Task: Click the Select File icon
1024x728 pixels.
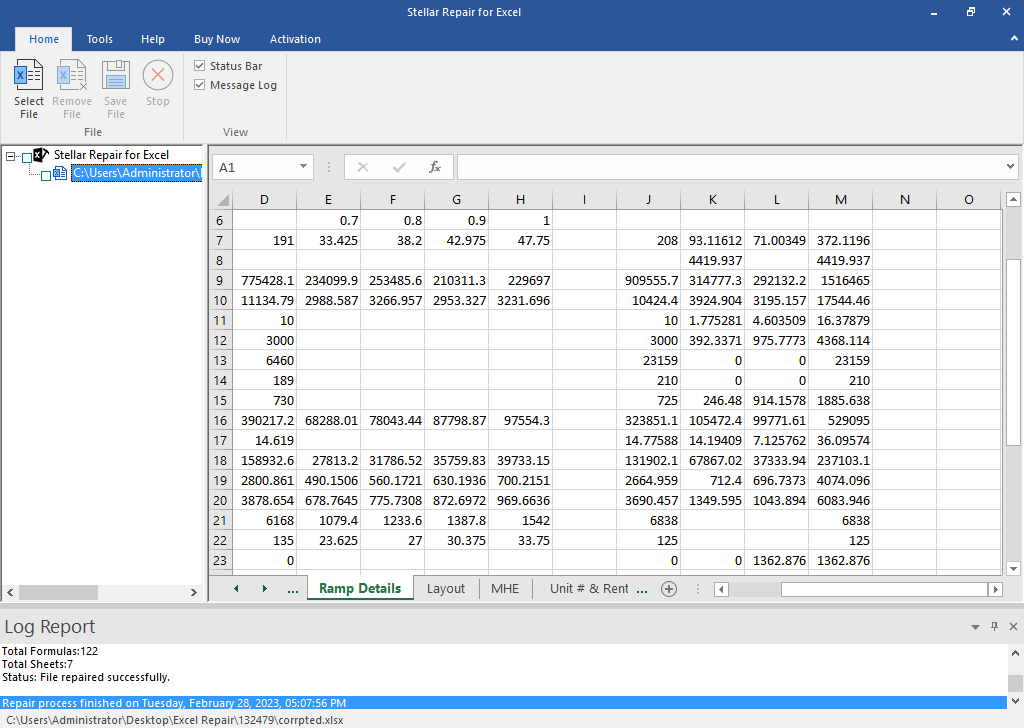Action: point(29,75)
